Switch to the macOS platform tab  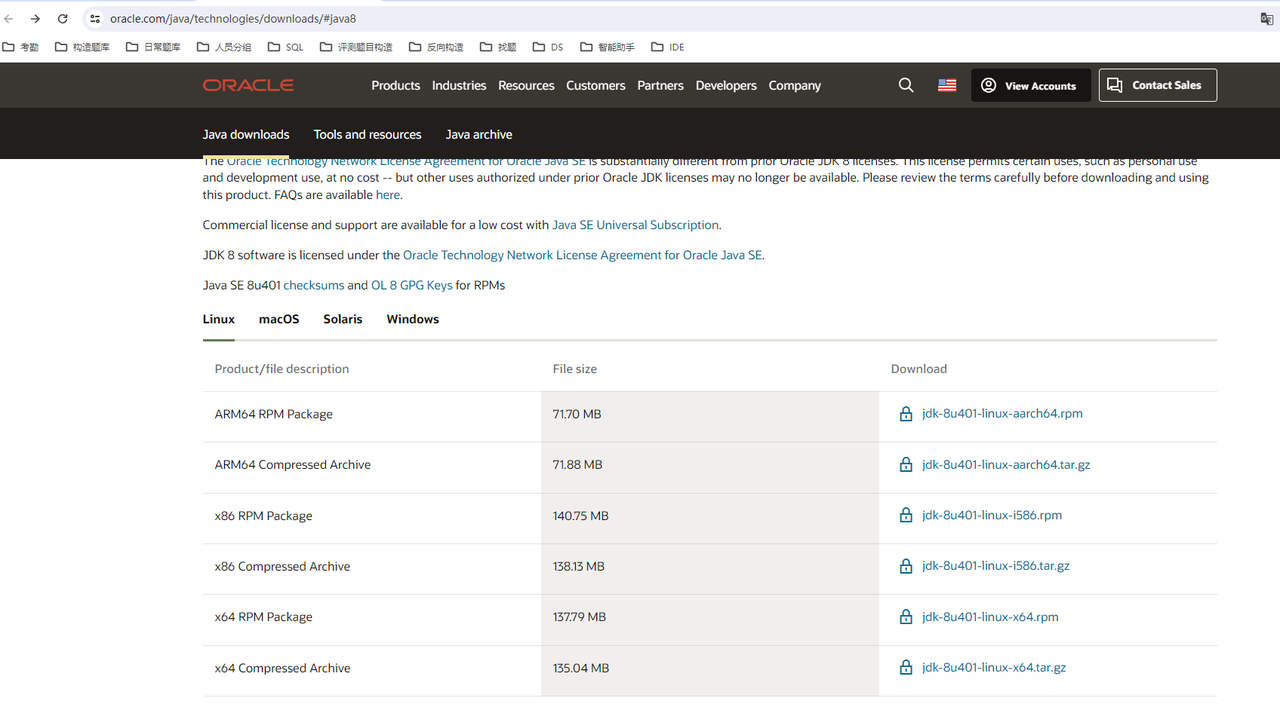(279, 319)
